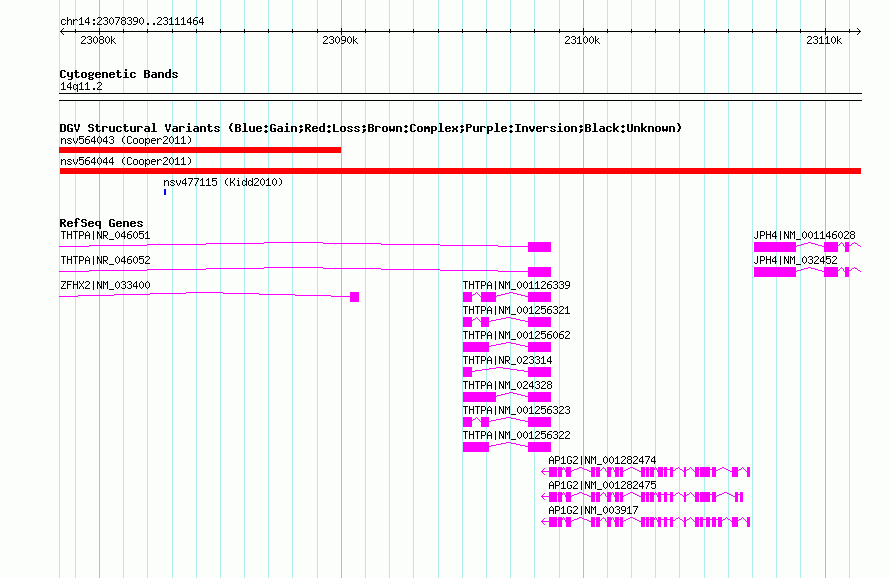Click the 23080k ruler tick label
Screen dimensions: 890x578
click(98, 40)
